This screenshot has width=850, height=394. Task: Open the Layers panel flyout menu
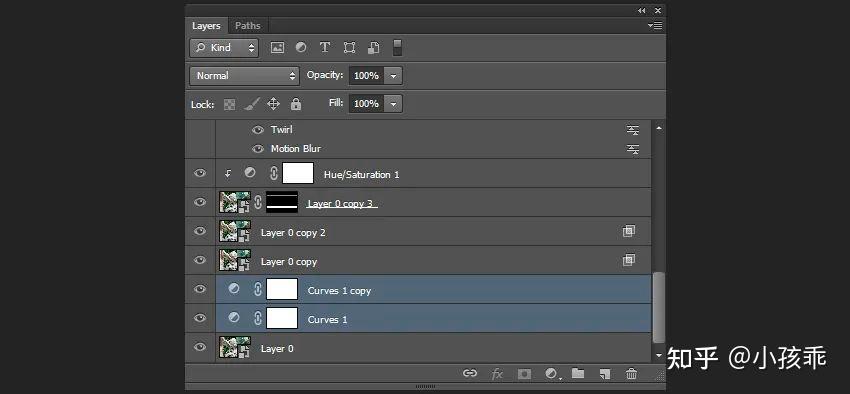[x=655, y=25]
